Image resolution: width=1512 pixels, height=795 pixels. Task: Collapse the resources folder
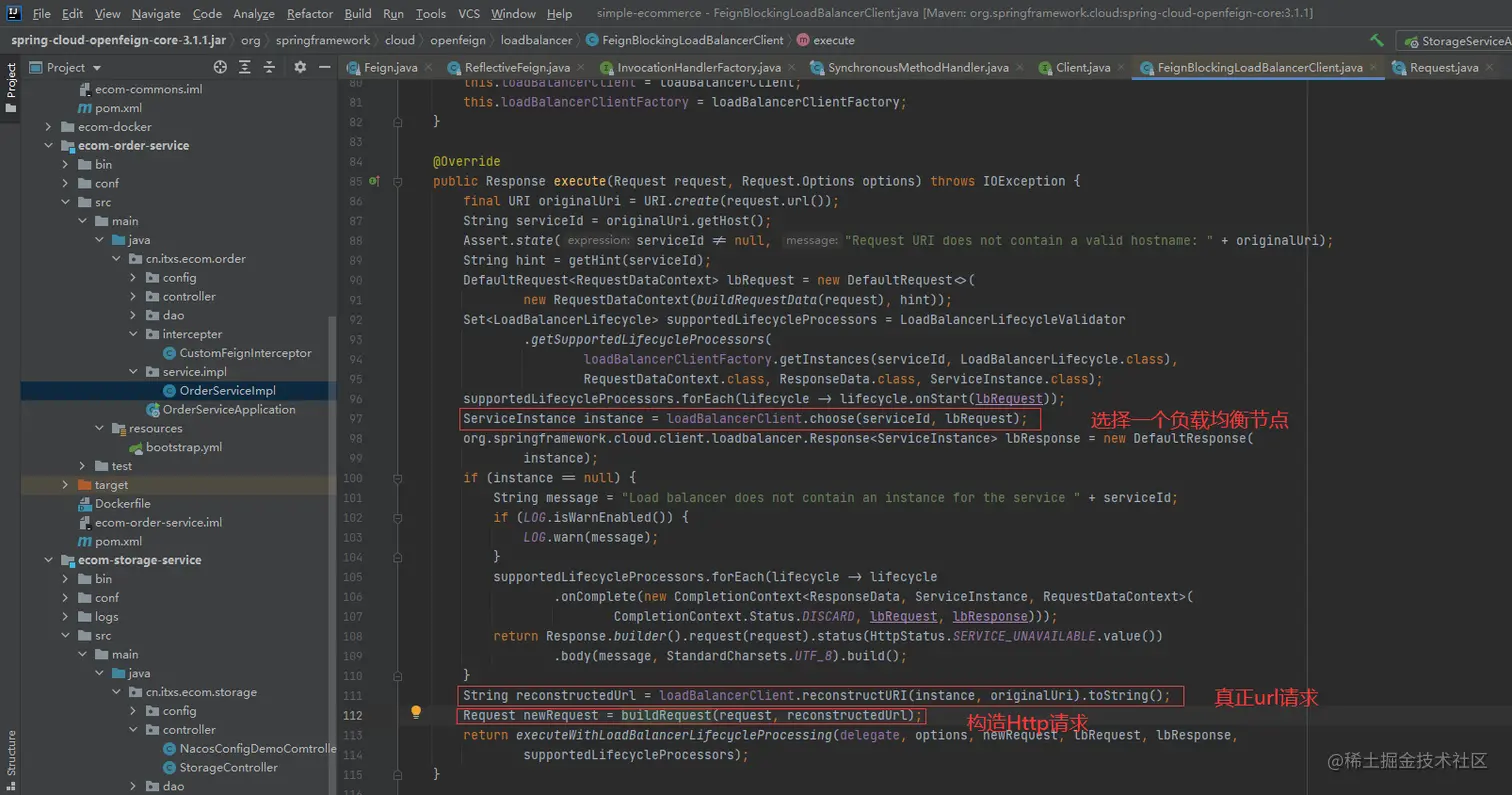click(x=99, y=428)
